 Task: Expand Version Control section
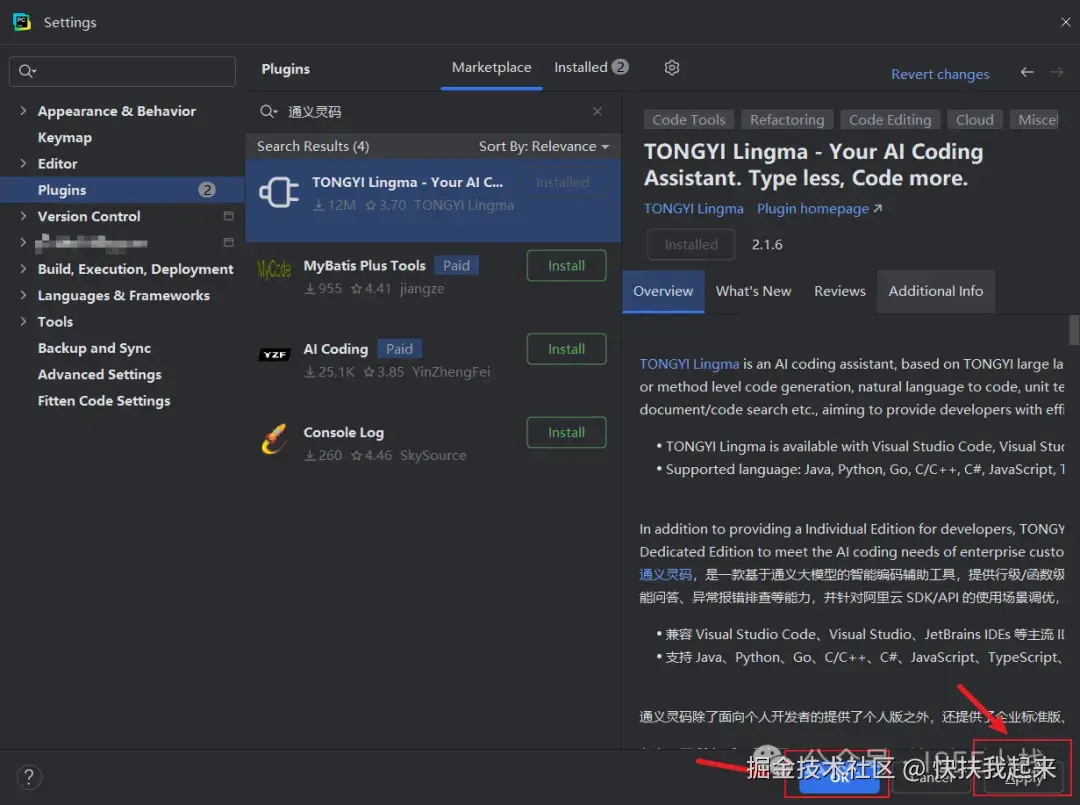coord(23,216)
